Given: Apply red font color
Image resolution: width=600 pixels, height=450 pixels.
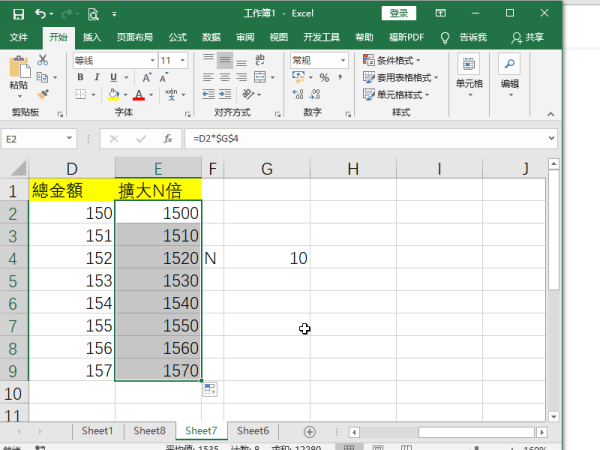Looking at the screenshot, I should [139, 95].
